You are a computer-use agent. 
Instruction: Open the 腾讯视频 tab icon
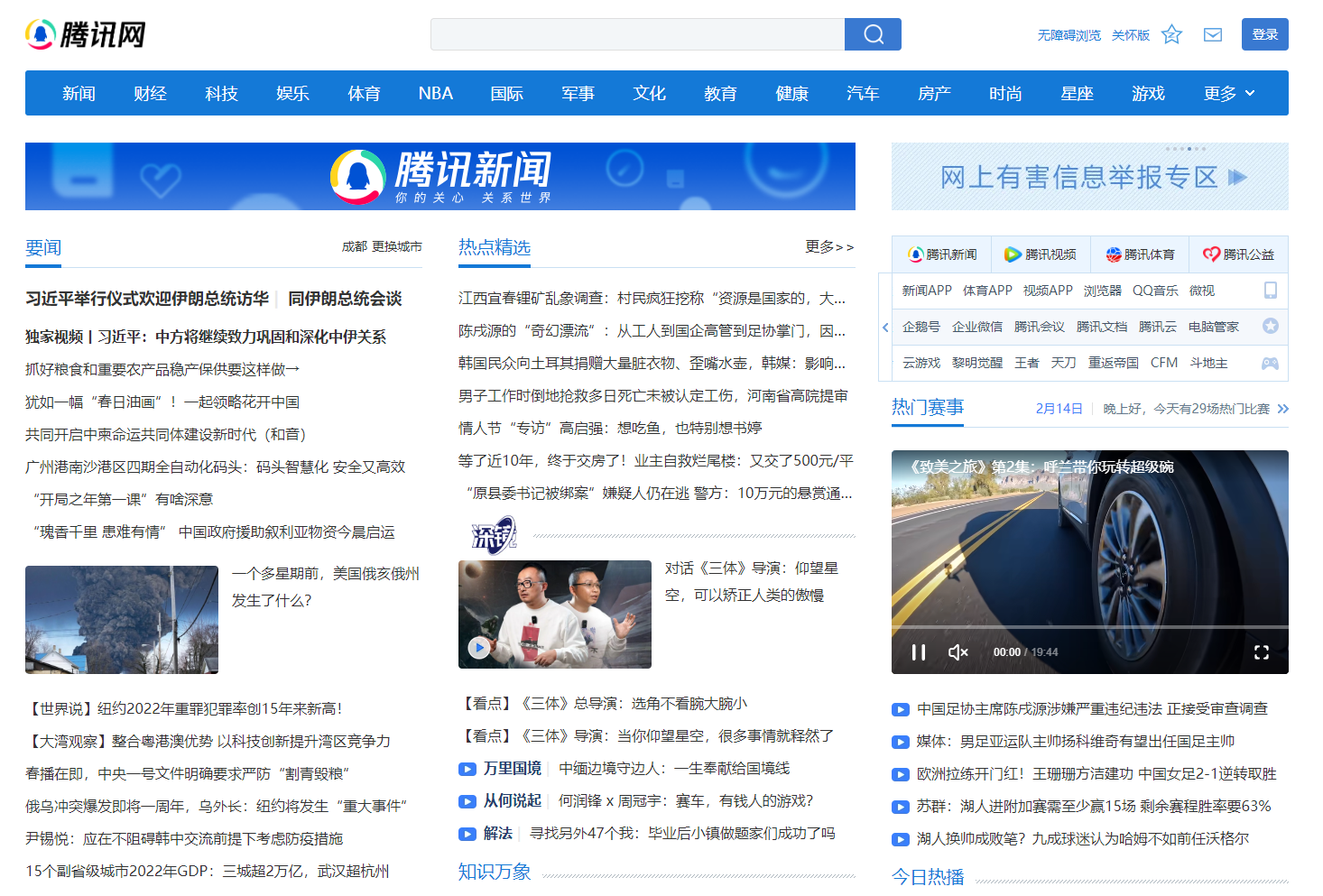pyautogui.click(x=1013, y=254)
